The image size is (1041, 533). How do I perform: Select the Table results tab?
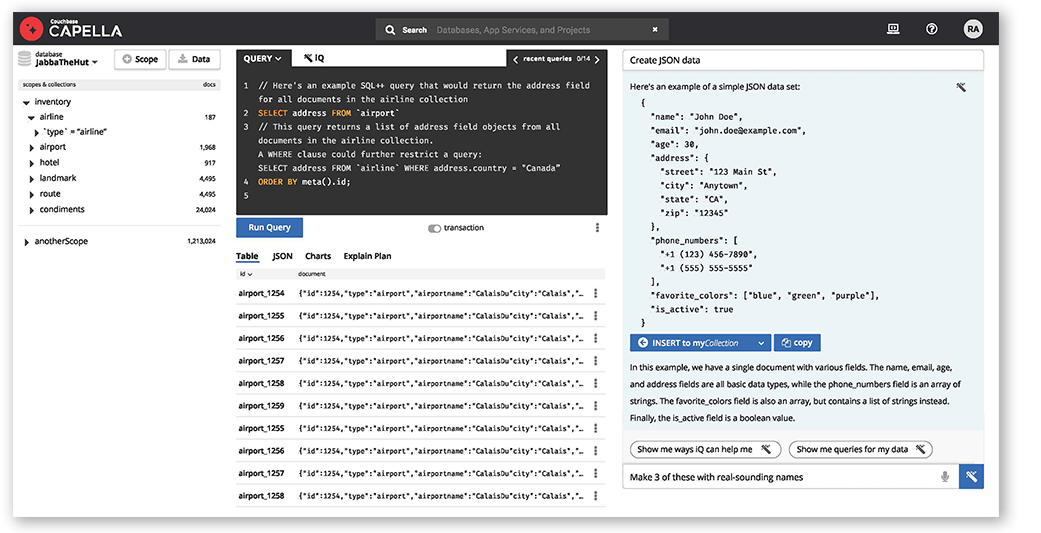247,256
